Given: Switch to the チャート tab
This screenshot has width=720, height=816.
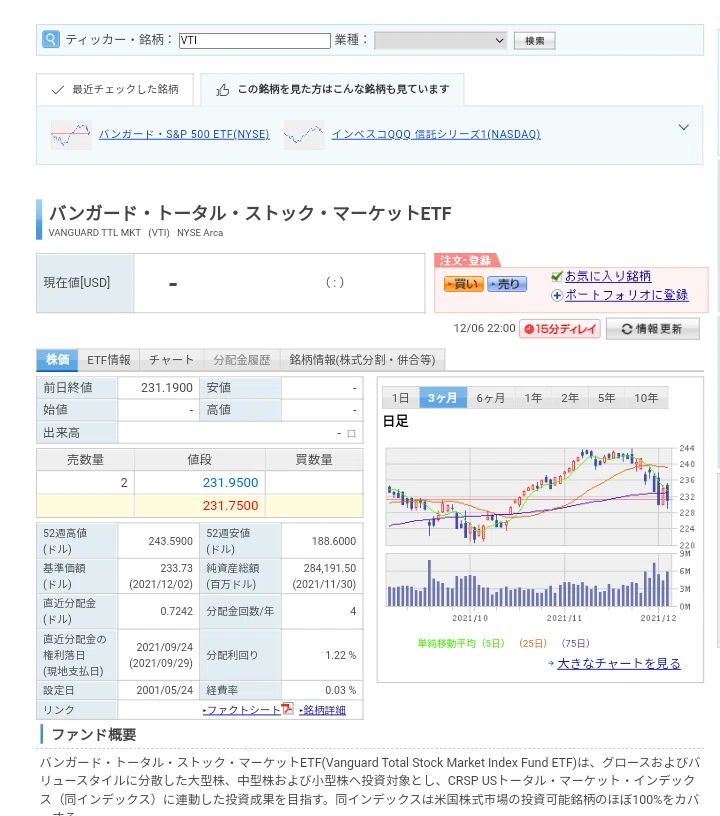Looking at the screenshot, I should pyautogui.click(x=172, y=360).
